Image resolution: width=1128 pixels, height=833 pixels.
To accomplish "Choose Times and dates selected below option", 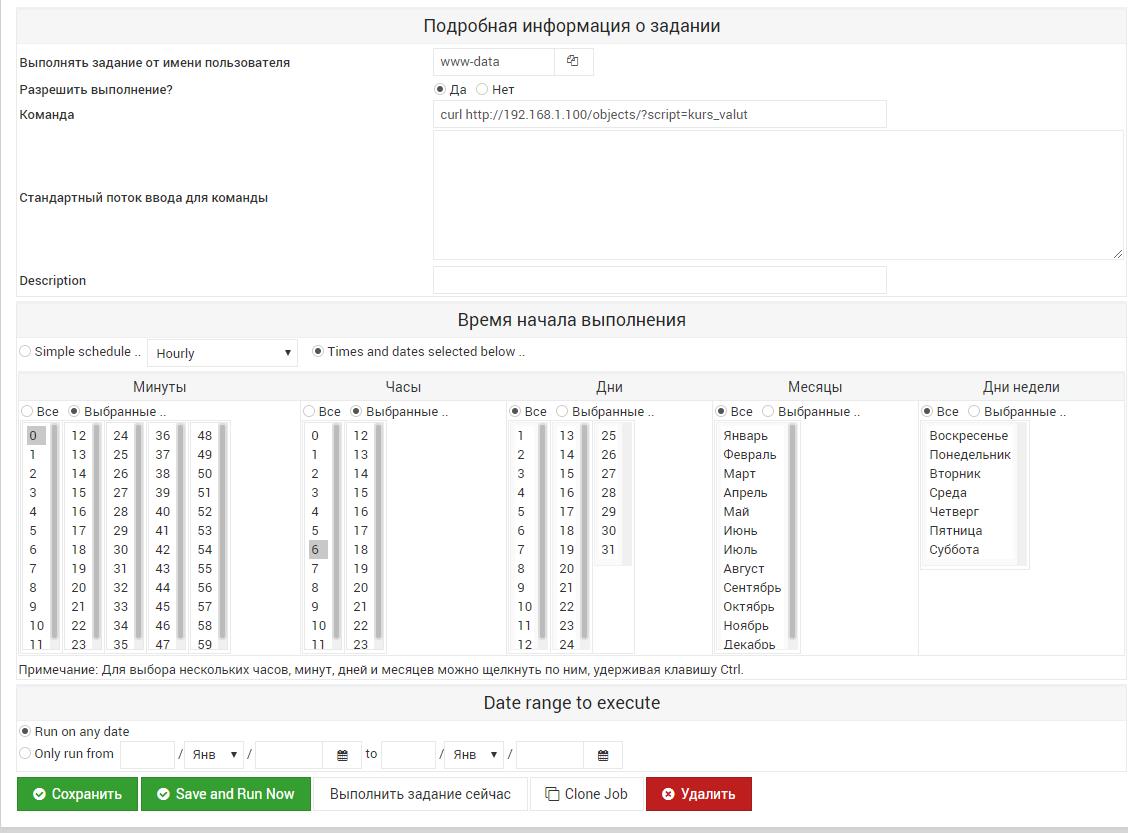I will (318, 351).
